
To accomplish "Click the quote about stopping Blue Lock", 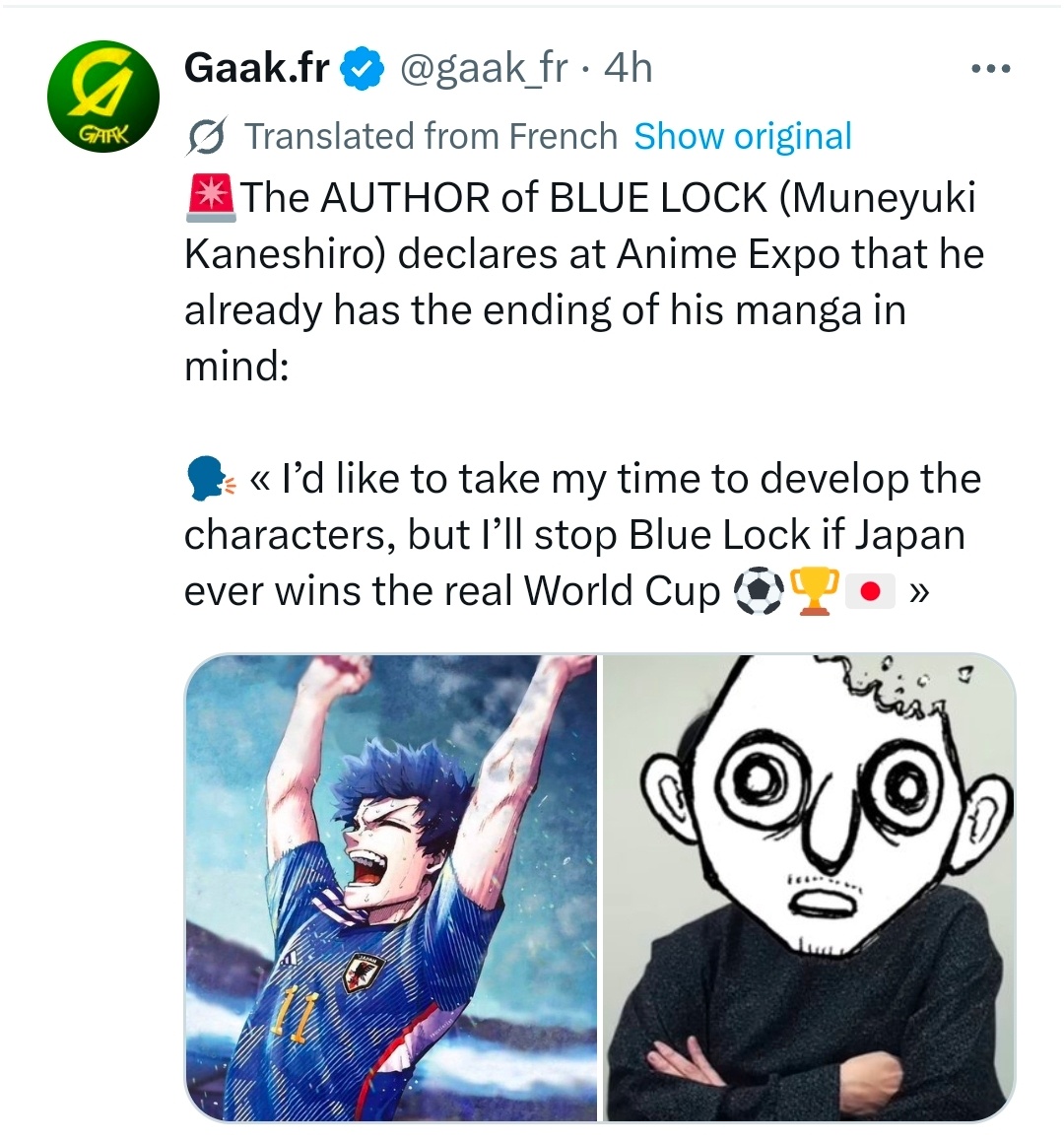I will [x=582, y=535].
